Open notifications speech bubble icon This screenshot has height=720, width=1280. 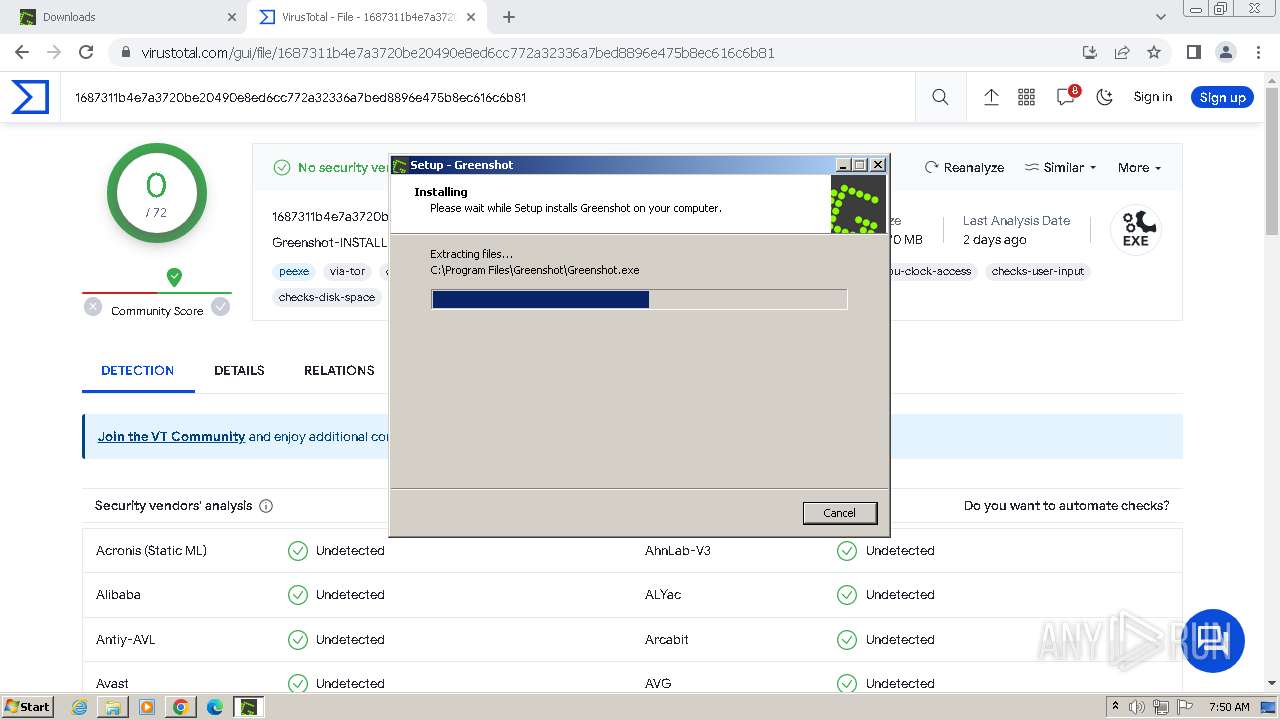(x=1066, y=97)
